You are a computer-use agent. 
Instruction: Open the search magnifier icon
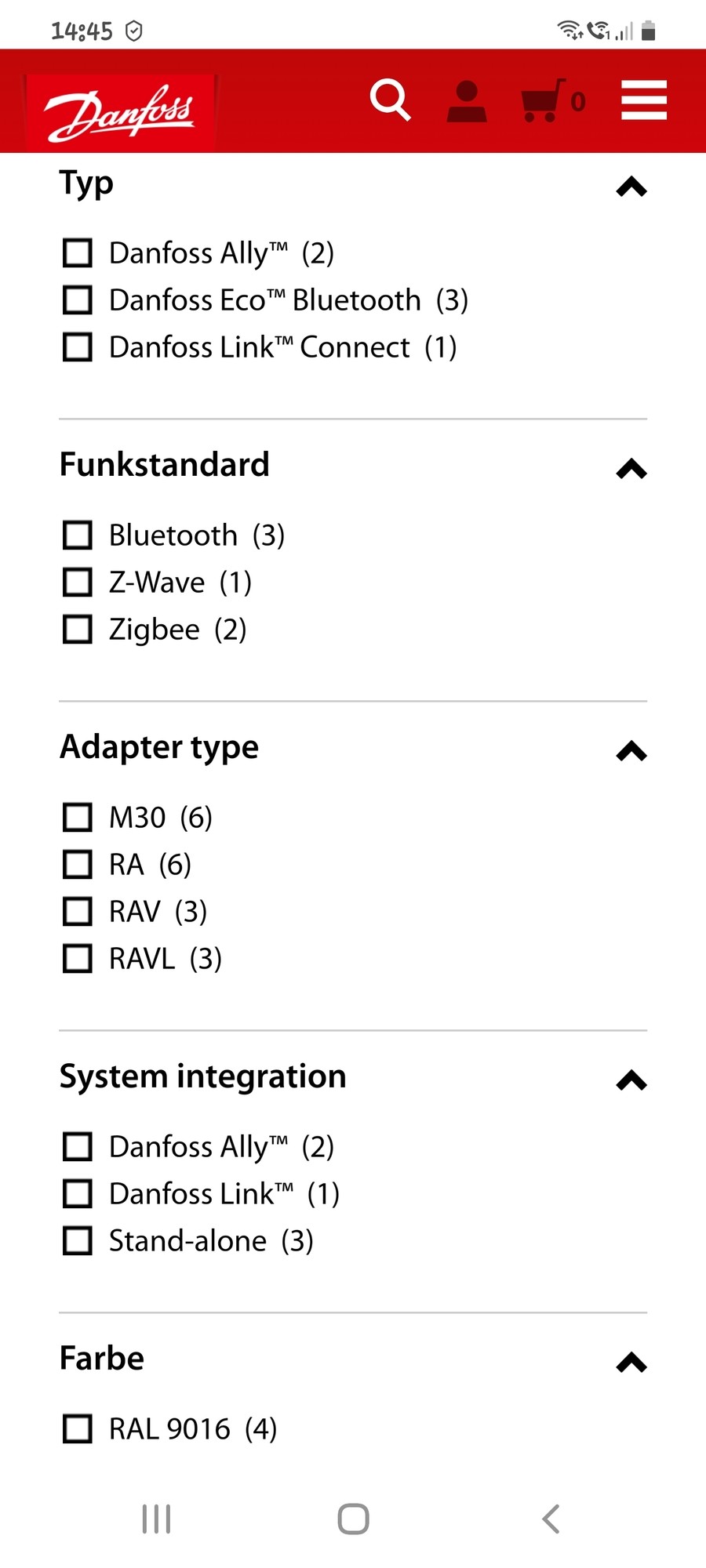click(390, 100)
